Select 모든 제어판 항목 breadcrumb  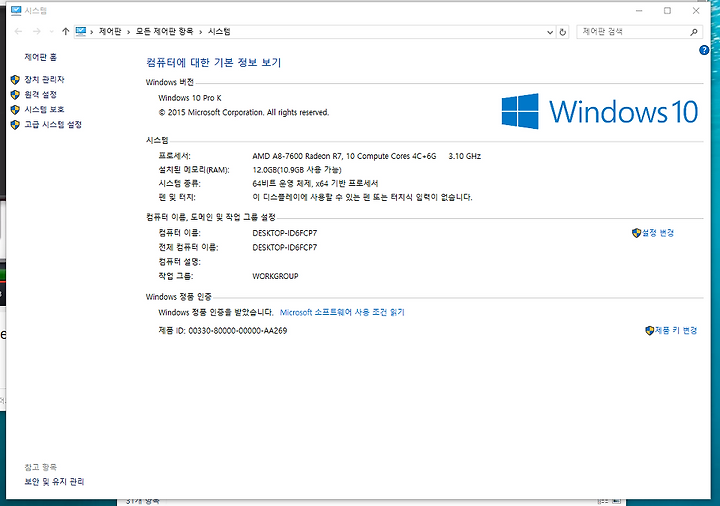pyautogui.click(x=164, y=31)
